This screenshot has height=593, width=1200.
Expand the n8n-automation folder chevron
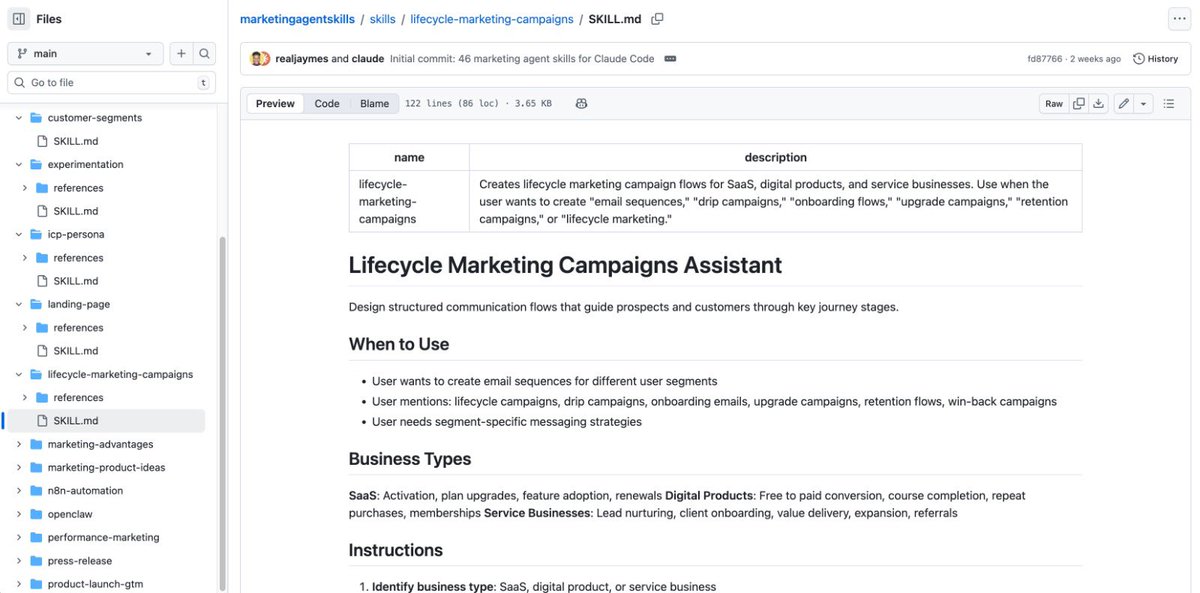[18, 491]
